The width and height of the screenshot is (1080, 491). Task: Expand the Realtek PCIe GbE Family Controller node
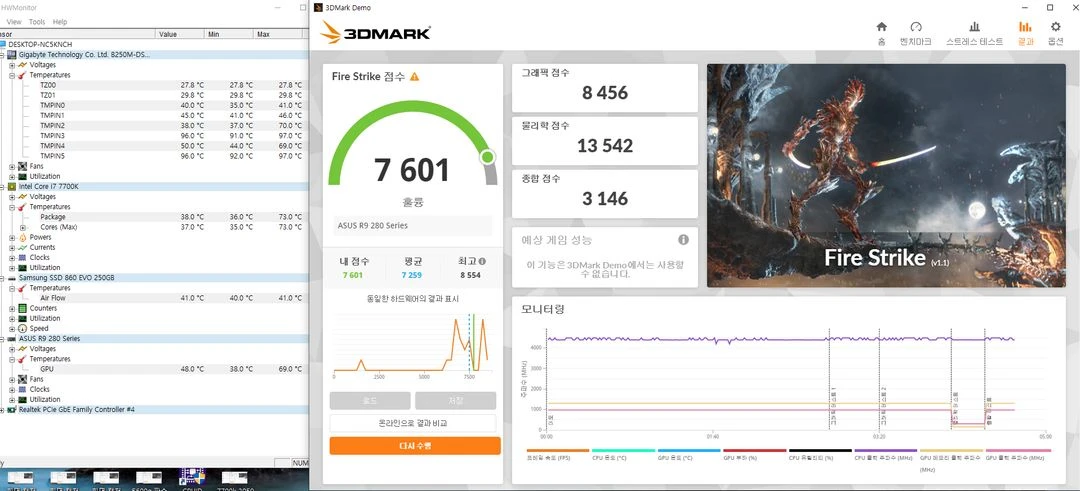3,410
